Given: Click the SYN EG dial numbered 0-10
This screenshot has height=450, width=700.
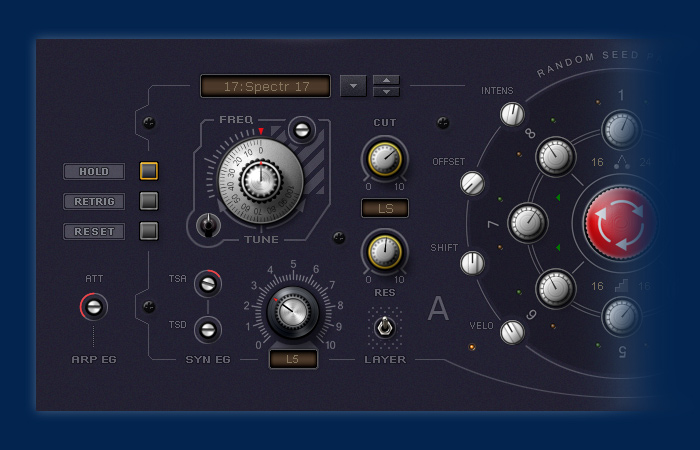Looking at the screenshot, I should coord(293,312).
